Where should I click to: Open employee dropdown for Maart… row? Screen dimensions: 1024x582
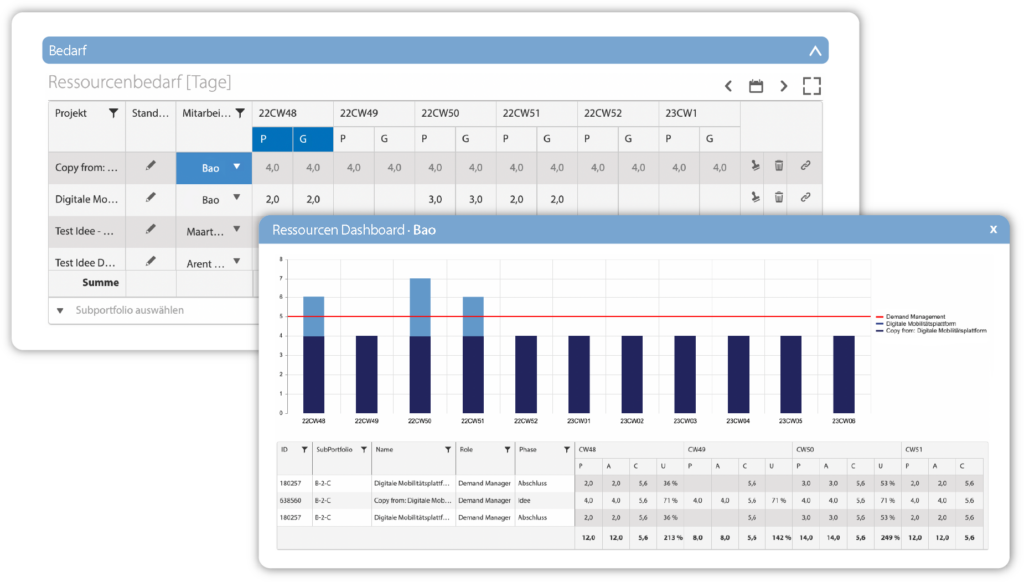(237, 231)
